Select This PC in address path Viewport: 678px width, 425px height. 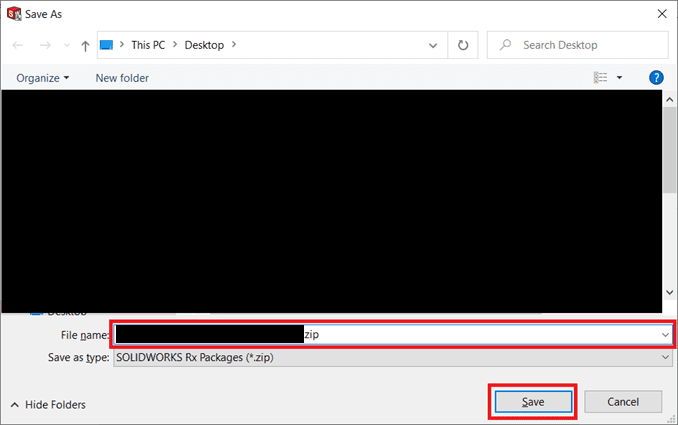coord(148,45)
